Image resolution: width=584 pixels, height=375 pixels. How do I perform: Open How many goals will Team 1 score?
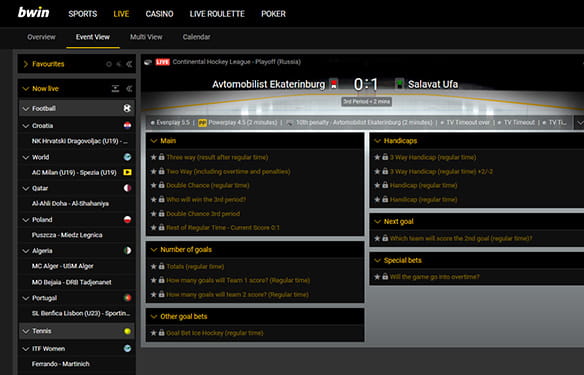tap(238, 280)
